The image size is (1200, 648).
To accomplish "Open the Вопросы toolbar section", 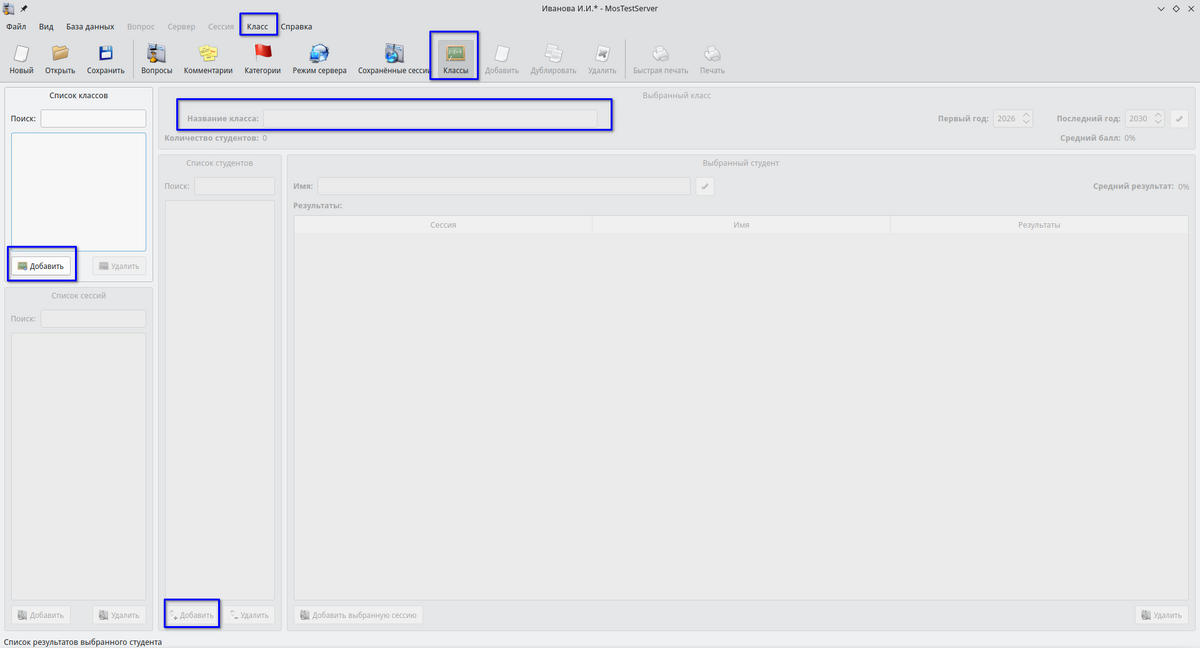I will tap(157, 59).
